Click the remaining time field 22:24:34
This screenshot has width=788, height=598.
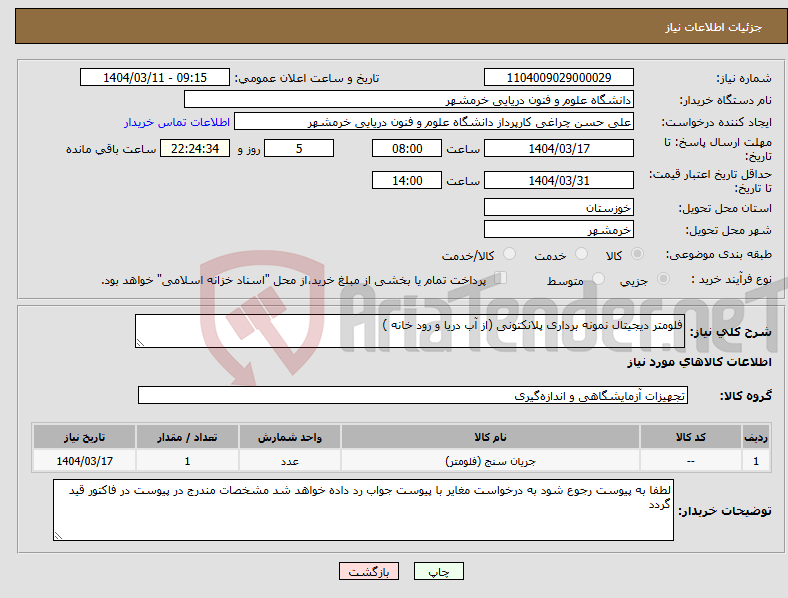coord(195,148)
